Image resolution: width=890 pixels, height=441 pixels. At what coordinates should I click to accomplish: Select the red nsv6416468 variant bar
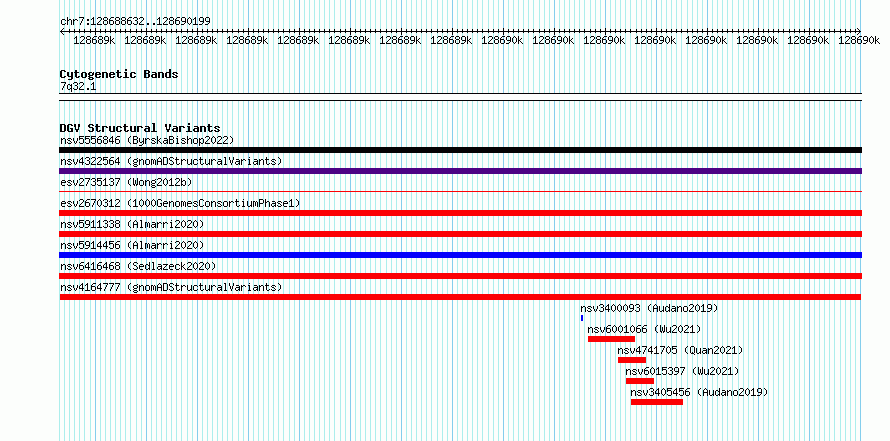[460, 276]
